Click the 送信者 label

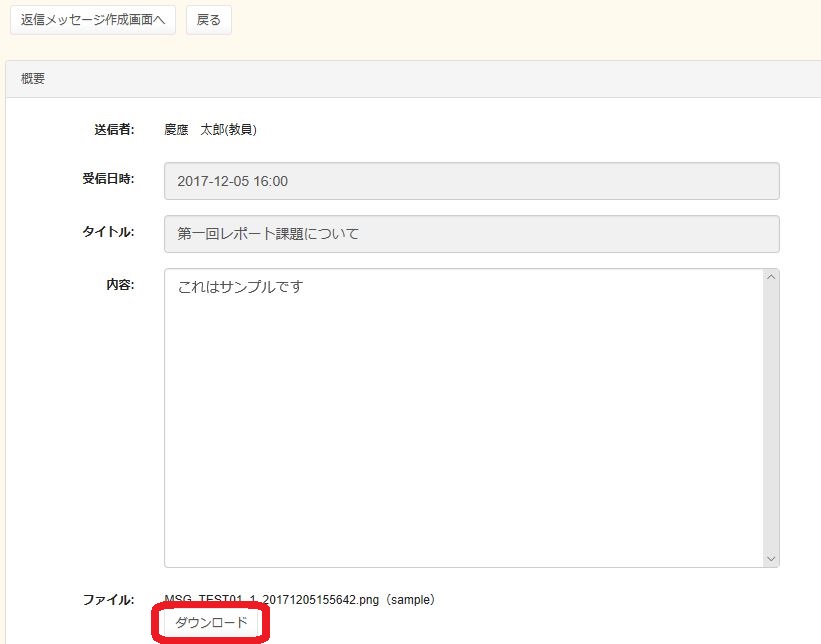(x=114, y=129)
